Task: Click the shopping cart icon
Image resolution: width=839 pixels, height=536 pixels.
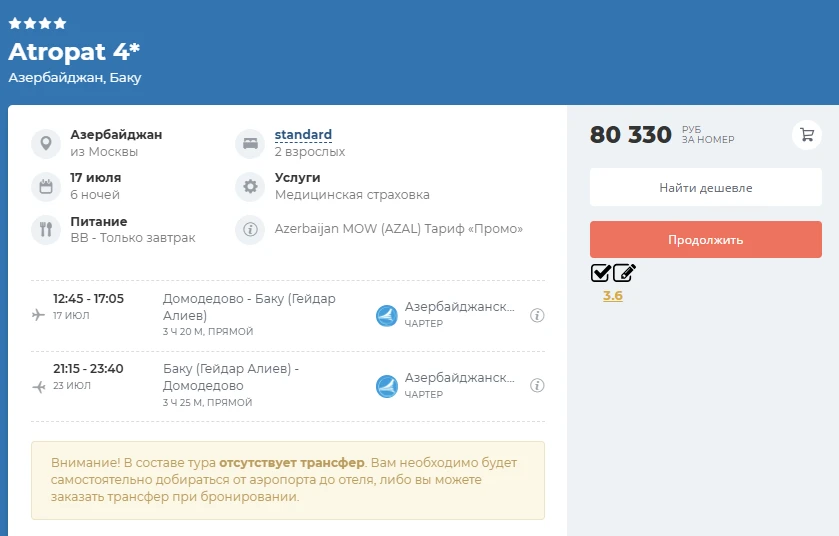Action: (807, 135)
